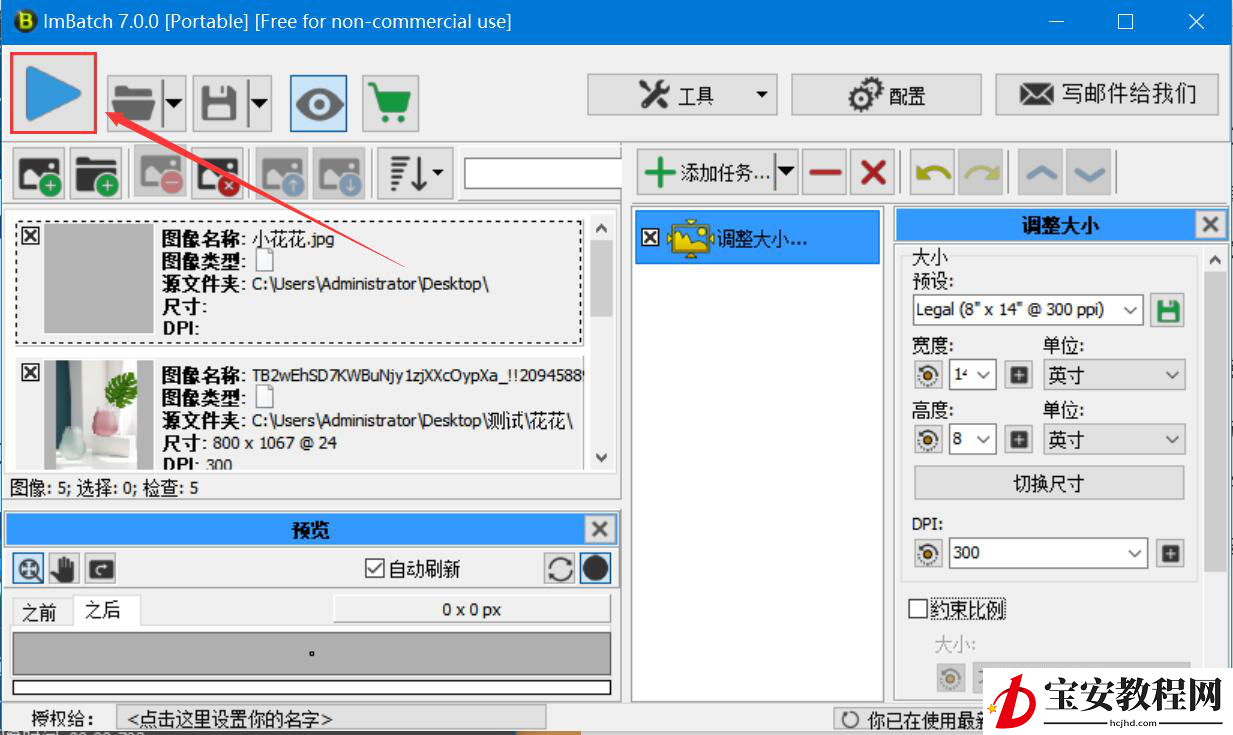Screen dimensions: 1233x735
Task: Move image up with the up arrow image icon
Action: [282, 173]
